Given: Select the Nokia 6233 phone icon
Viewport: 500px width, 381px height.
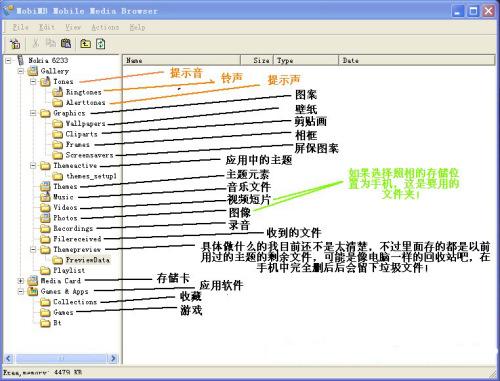Looking at the screenshot, I should click(21, 60).
